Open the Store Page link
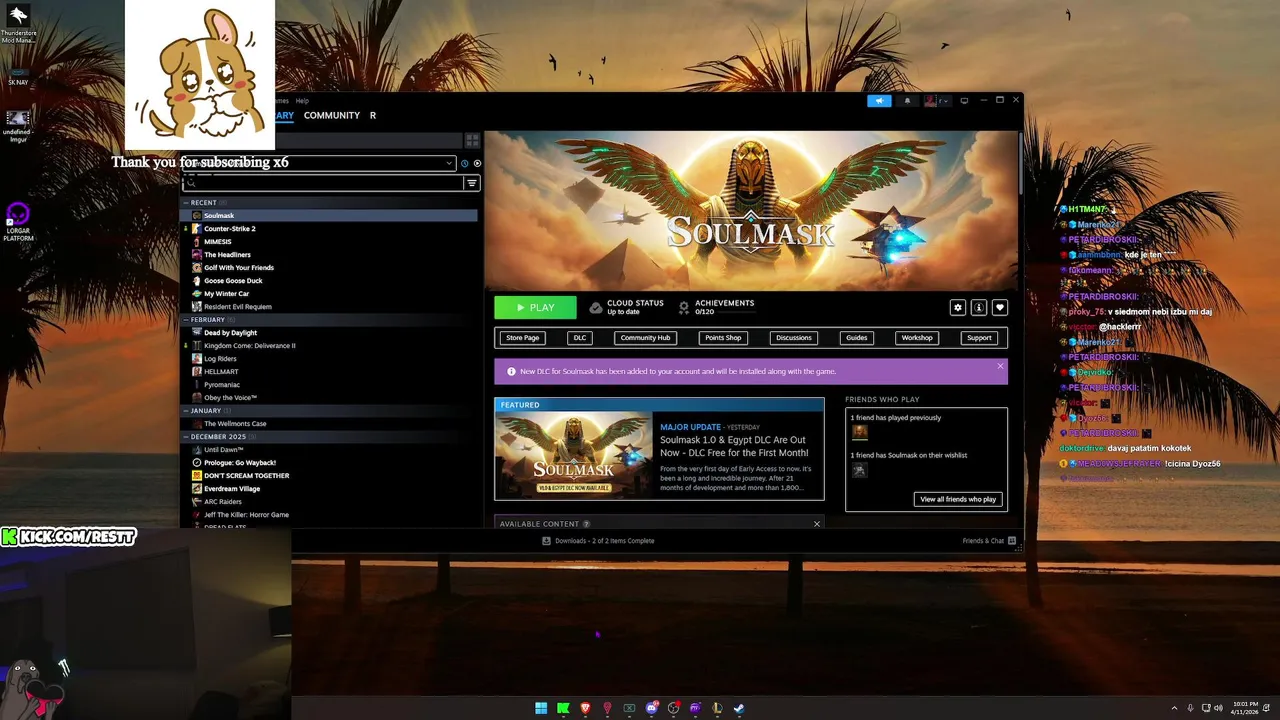Image resolution: width=1280 pixels, height=720 pixels. (522, 338)
